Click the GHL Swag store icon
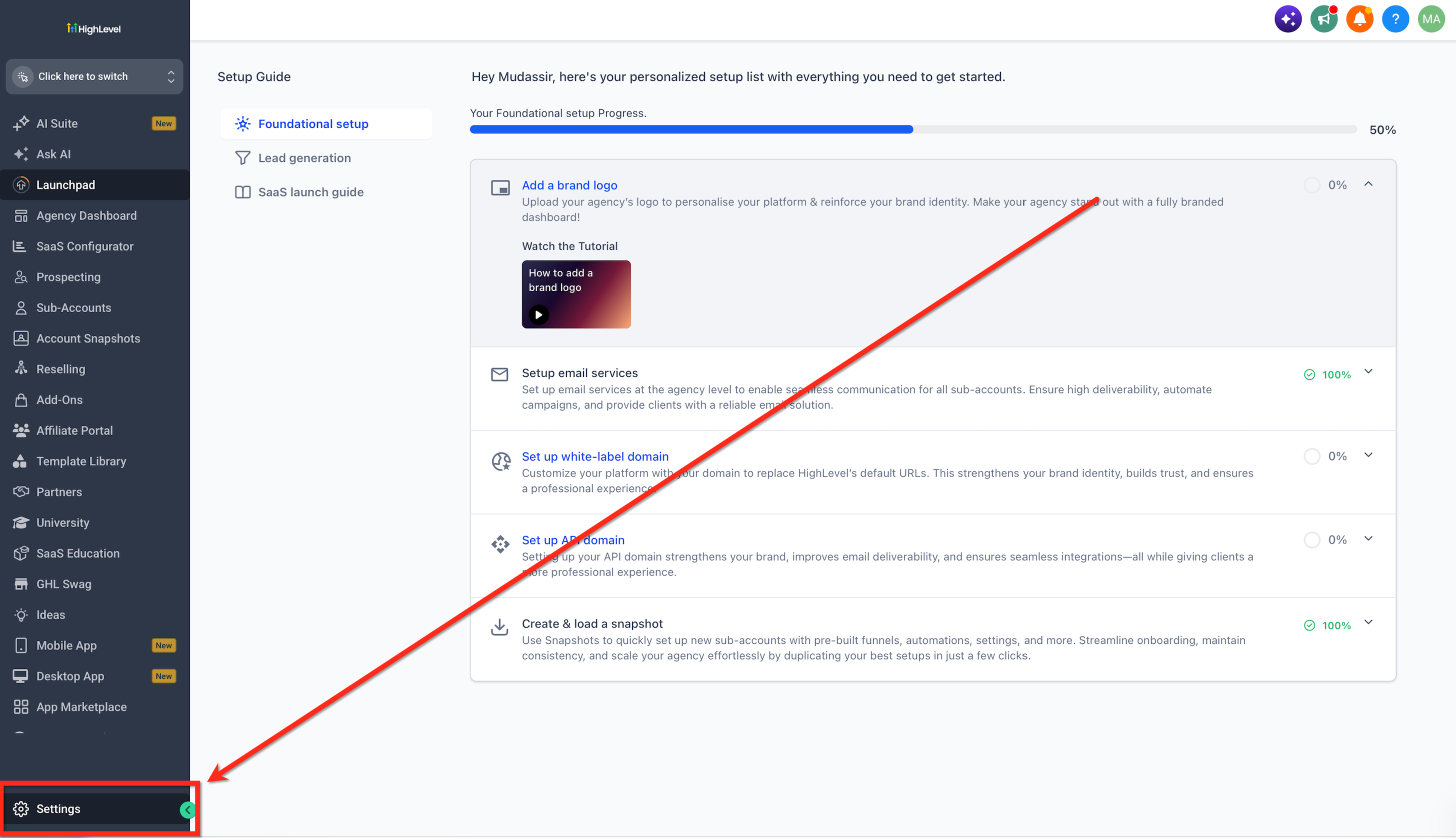The width and height of the screenshot is (1456, 838). (20, 584)
